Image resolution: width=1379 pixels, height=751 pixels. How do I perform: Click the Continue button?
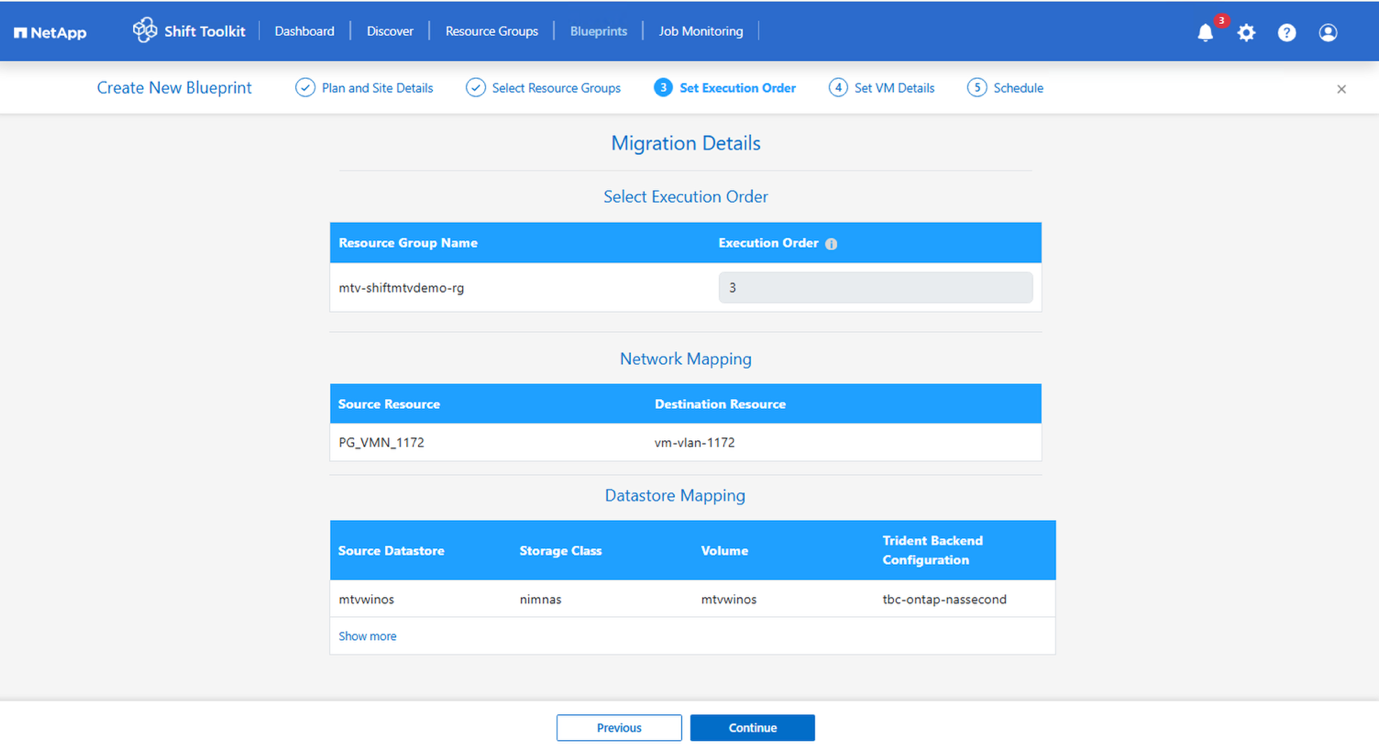[752, 727]
